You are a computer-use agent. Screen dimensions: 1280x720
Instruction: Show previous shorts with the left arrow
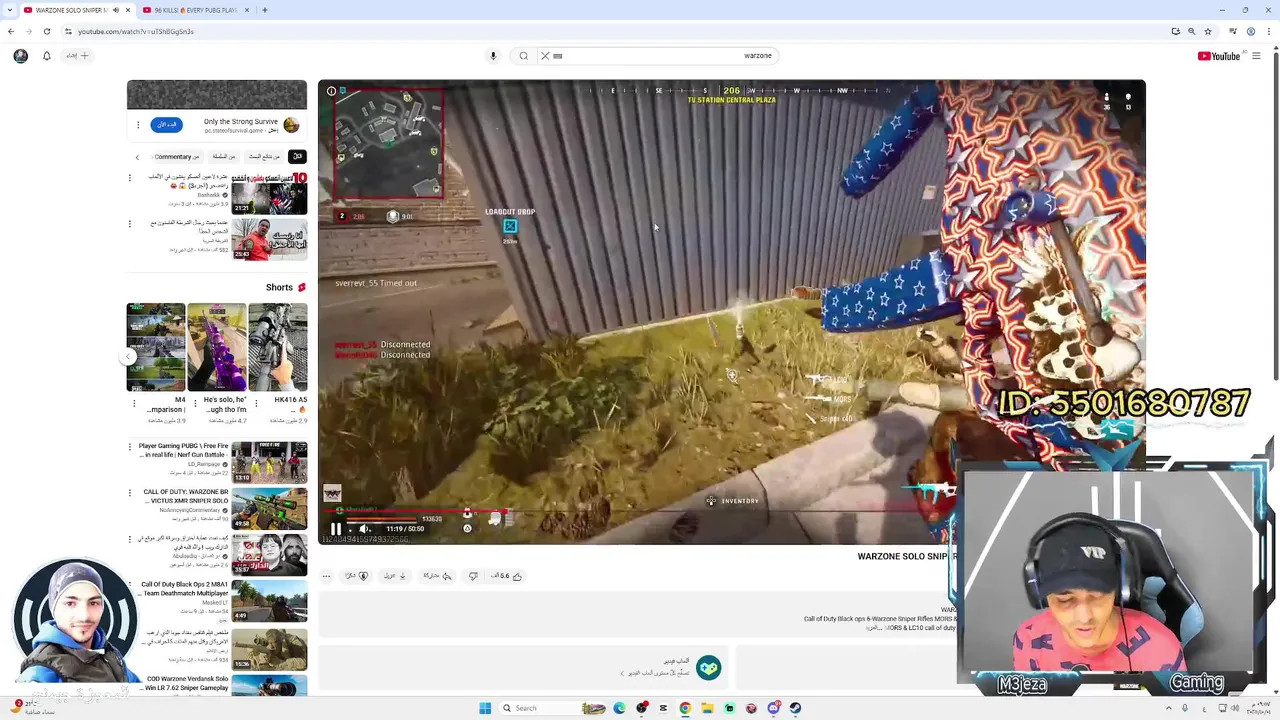pyautogui.click(x=128, y=356)
